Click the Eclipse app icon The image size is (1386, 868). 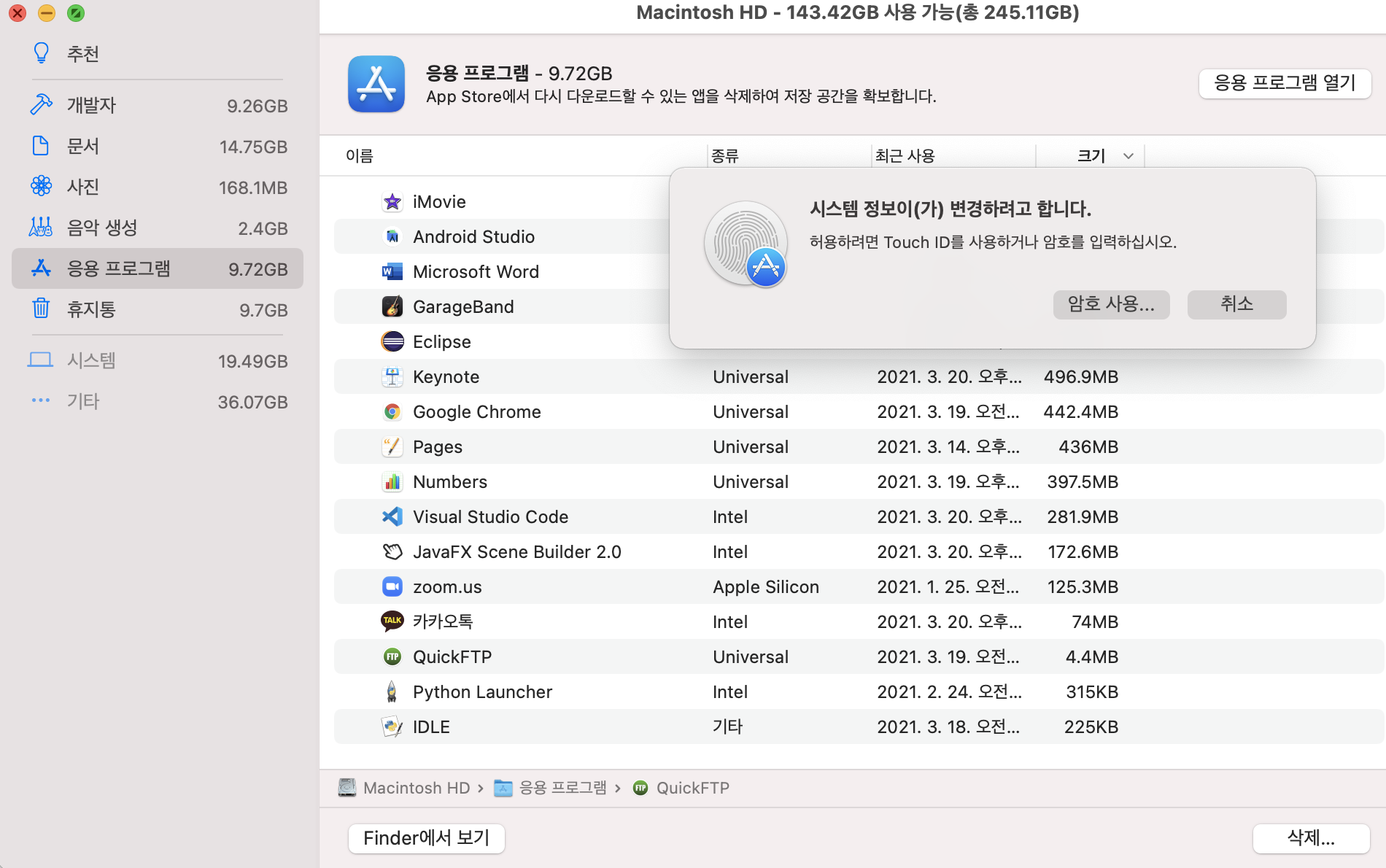point(392,342)
